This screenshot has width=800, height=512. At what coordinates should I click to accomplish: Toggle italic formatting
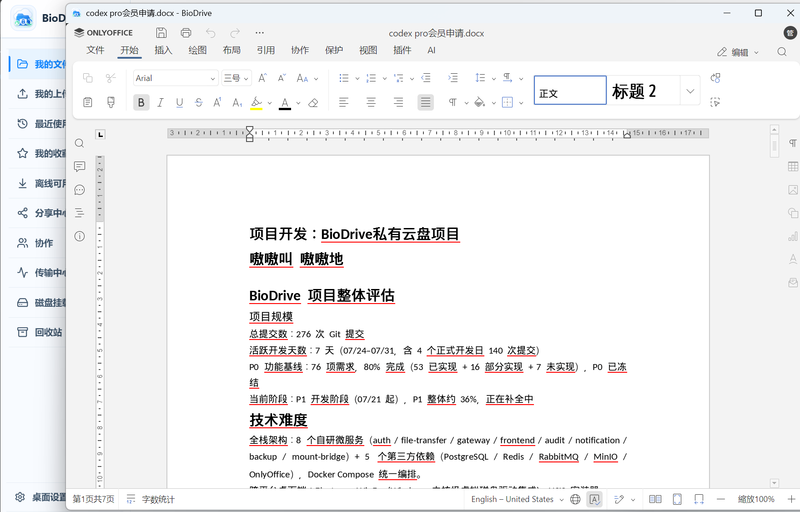[160, 103]
